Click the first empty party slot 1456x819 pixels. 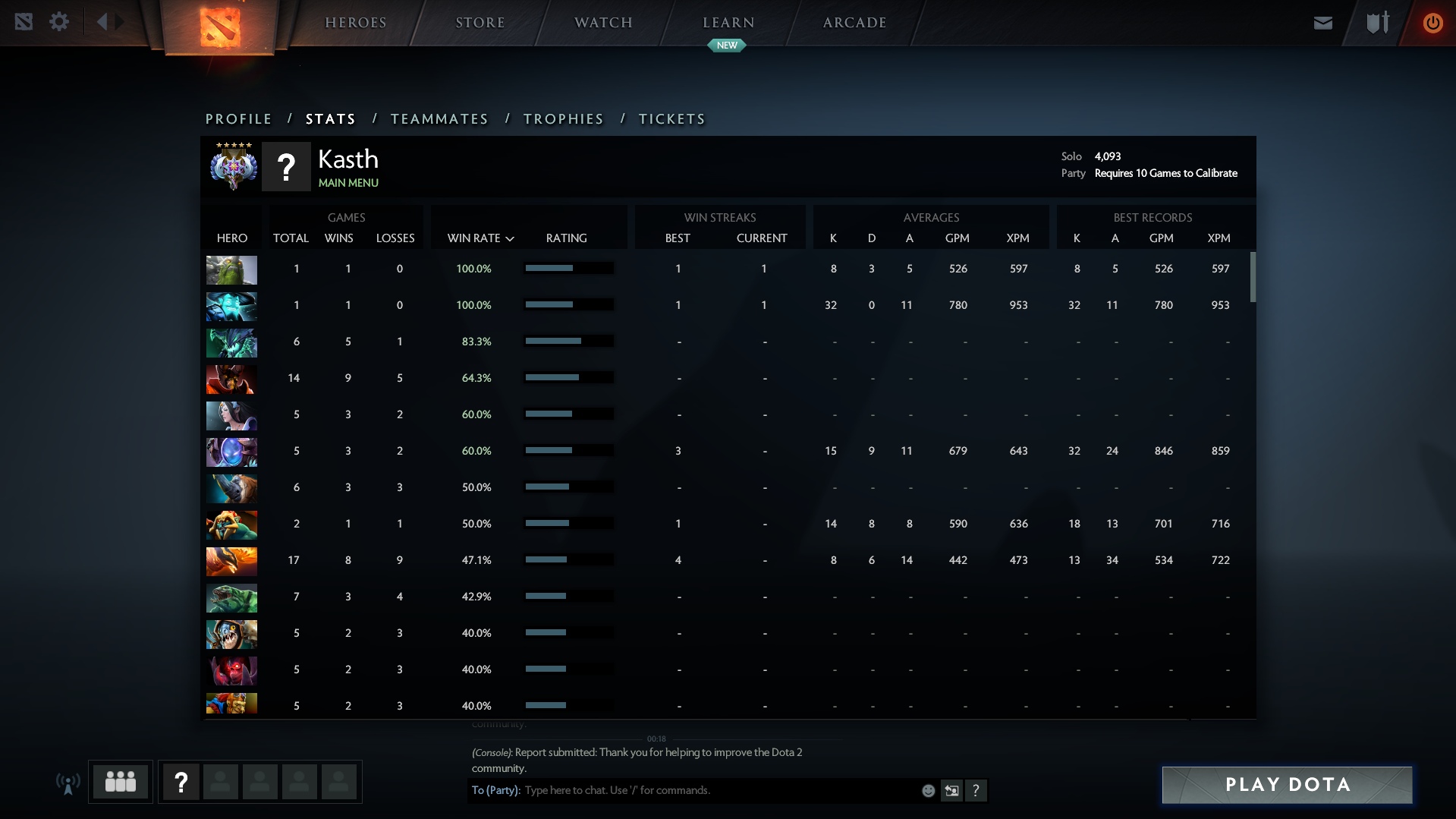click(x=221, y=782)
